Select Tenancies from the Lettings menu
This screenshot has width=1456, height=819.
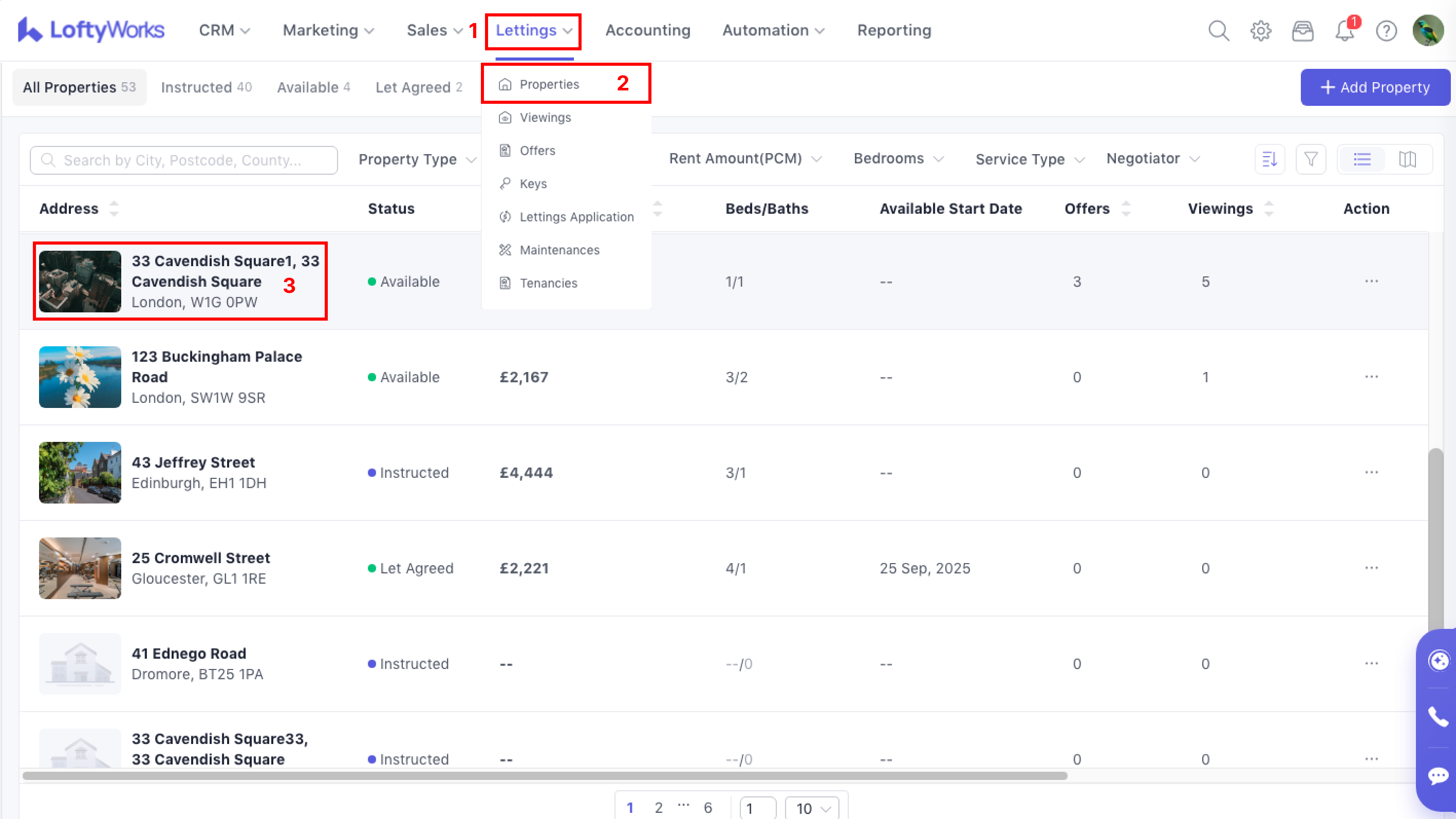pyautogui.click(x=548, y=283)
